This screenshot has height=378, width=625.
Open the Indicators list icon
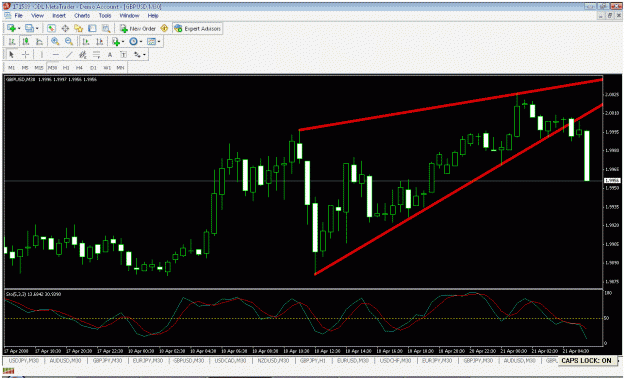click(116, 41)
